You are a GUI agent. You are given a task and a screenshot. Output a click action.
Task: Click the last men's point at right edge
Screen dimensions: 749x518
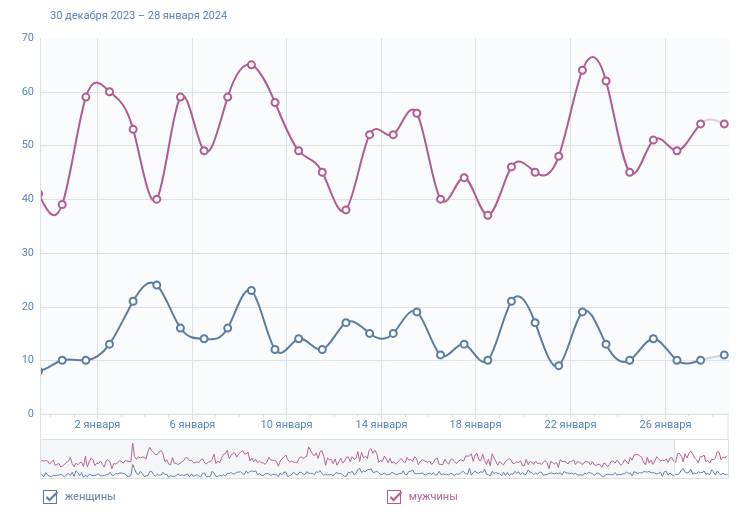(724, 124)
